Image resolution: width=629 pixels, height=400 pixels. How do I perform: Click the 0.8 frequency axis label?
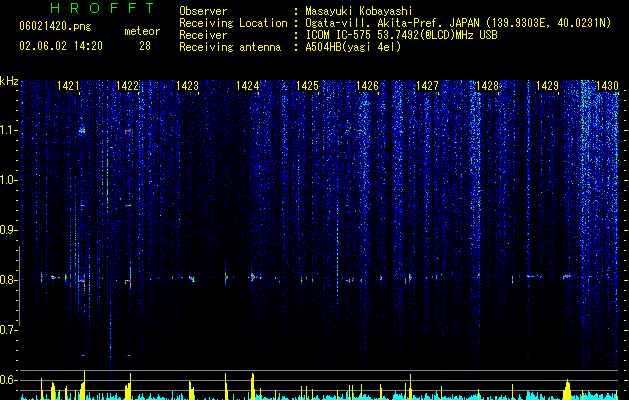(9, 280)
